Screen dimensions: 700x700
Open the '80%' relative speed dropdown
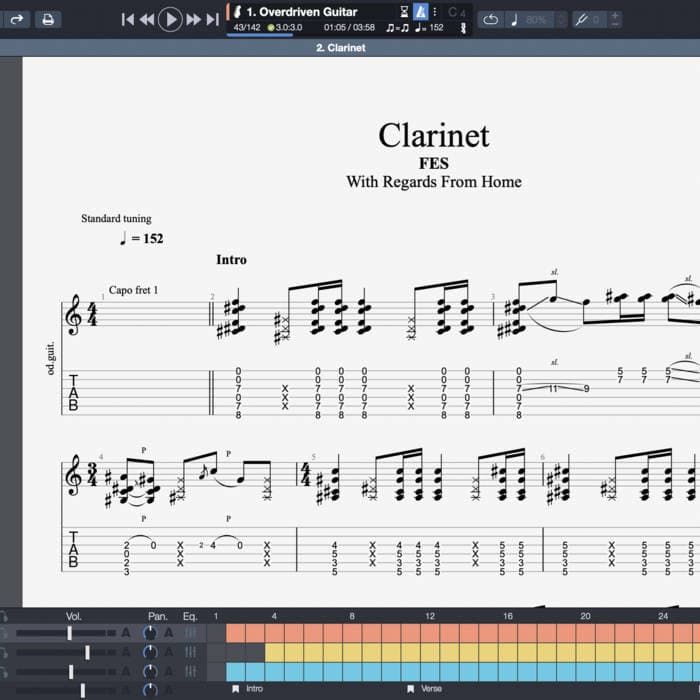click(x=536, y=20)
